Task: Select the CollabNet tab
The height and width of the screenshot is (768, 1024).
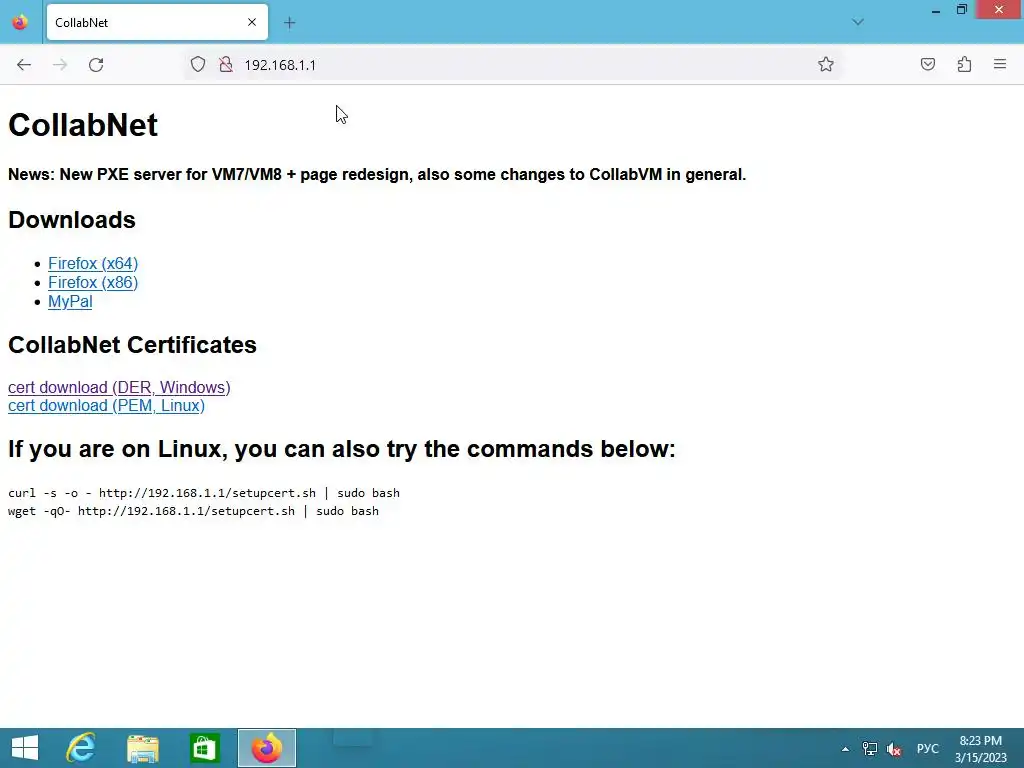Action: [x=157, y=22]
